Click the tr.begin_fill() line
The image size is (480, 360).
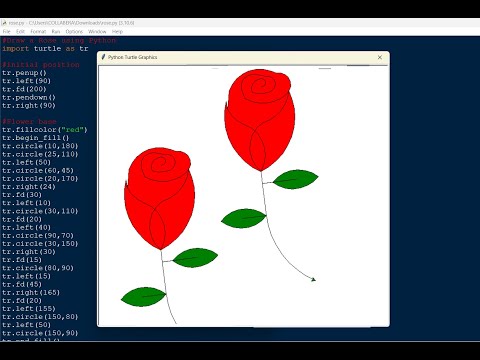pos(36,138)
